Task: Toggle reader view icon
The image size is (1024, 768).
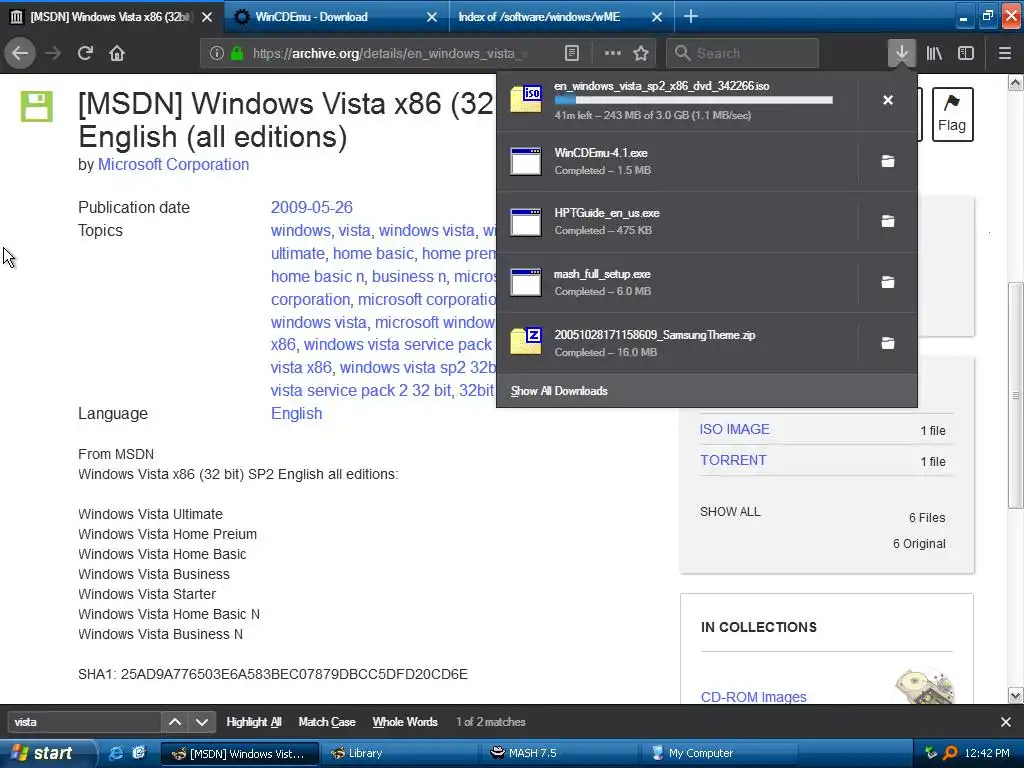Action: point(571,53)
